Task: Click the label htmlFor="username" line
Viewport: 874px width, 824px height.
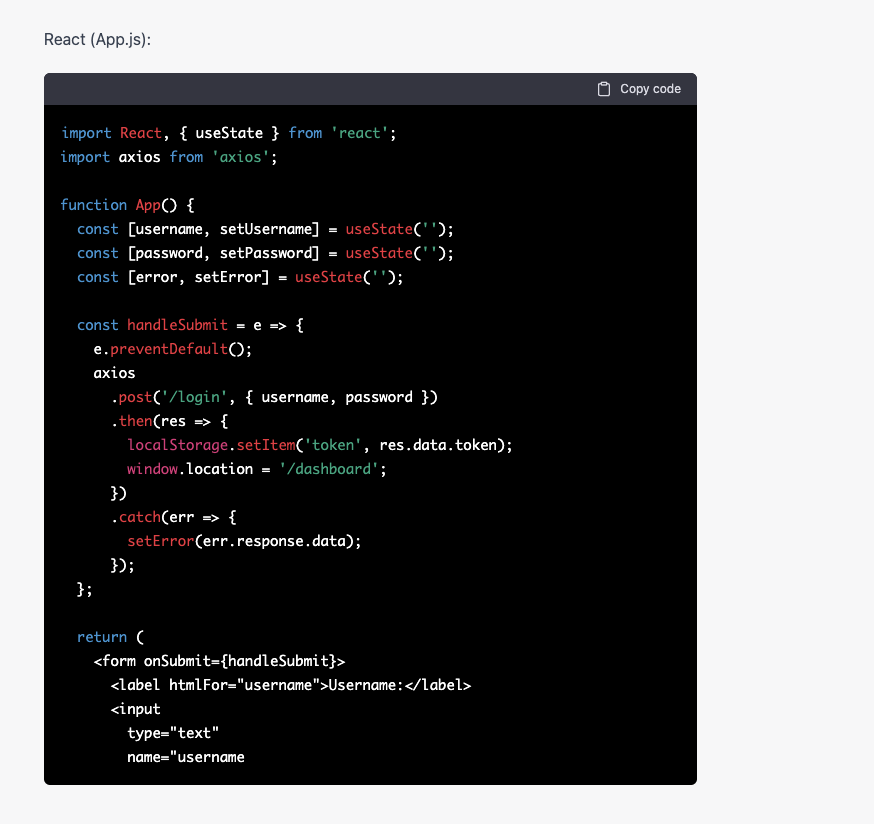Action: coord(291,685)
